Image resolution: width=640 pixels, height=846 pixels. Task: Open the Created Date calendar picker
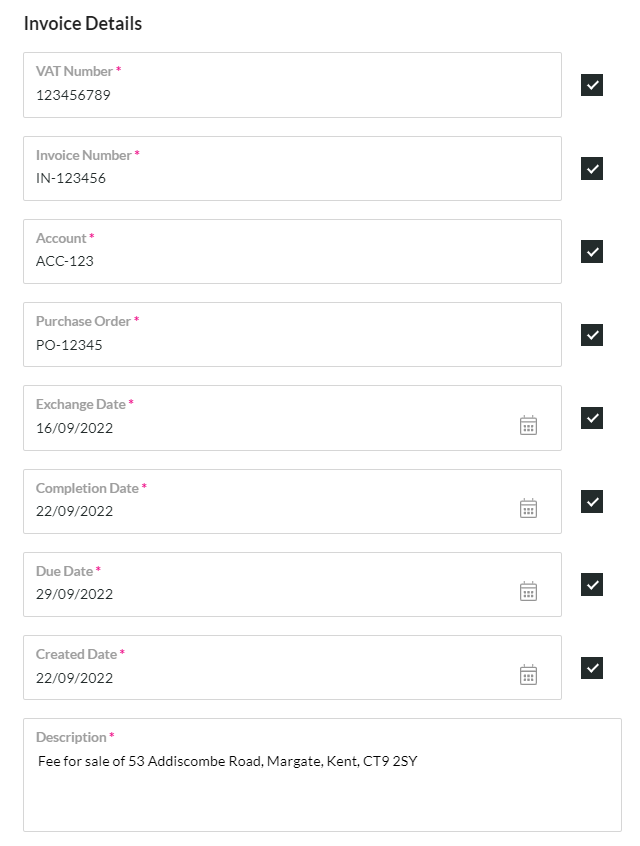click(x=528, y=674)
